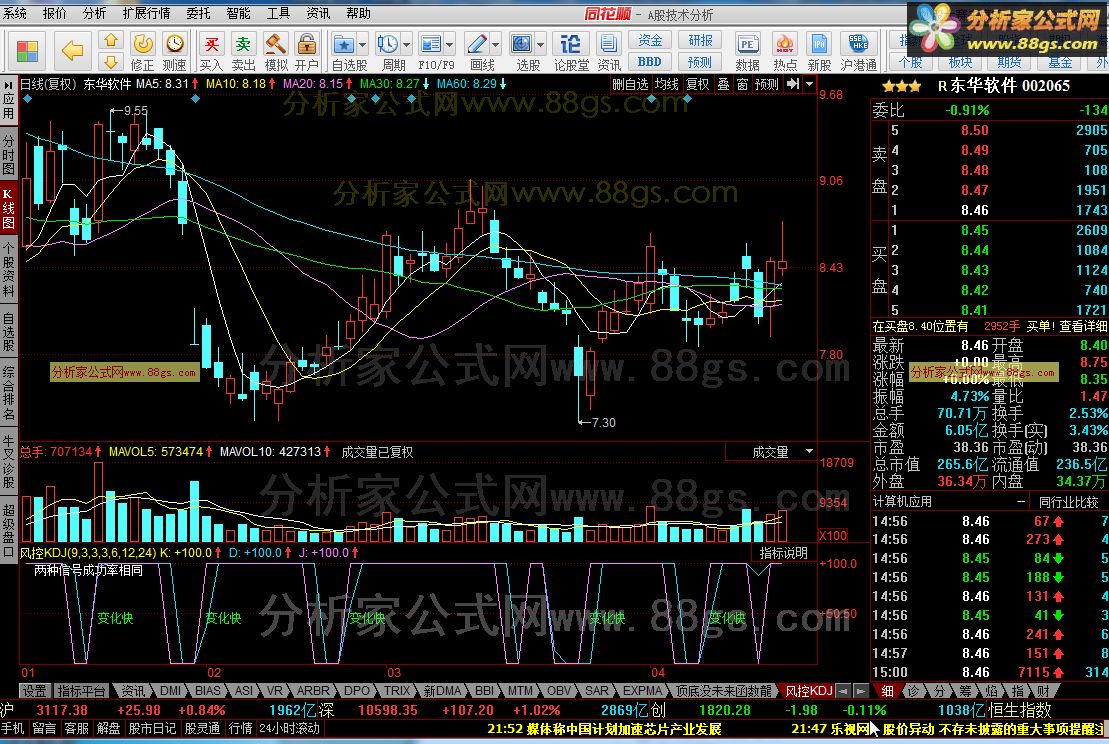Expand the 周期 period dropdown arrow
This screenshot has height=744, width=1109.
click(406, 45)
